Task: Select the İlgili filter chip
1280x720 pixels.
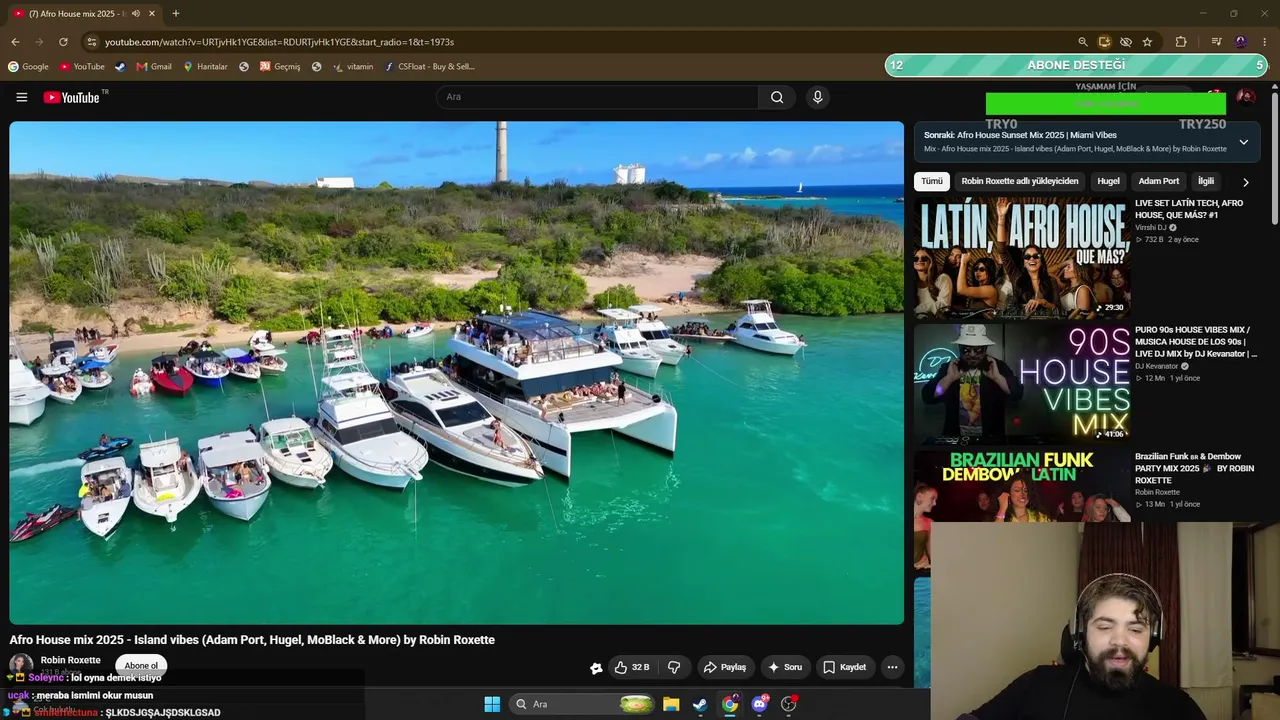Action: [x=1206, y=181]
